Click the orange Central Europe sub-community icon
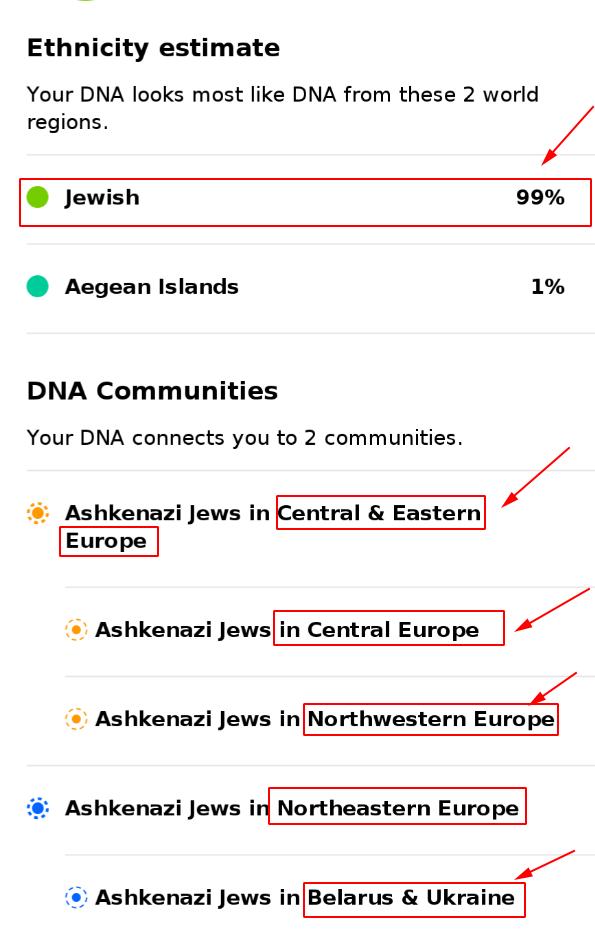595x940 pixels. [x=76, y=630]
